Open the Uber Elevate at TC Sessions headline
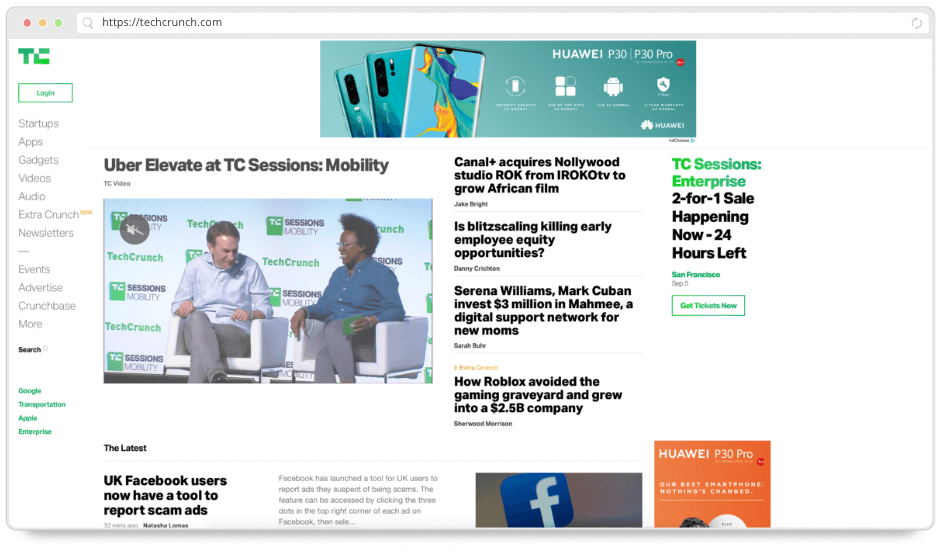 coord(246,165)
